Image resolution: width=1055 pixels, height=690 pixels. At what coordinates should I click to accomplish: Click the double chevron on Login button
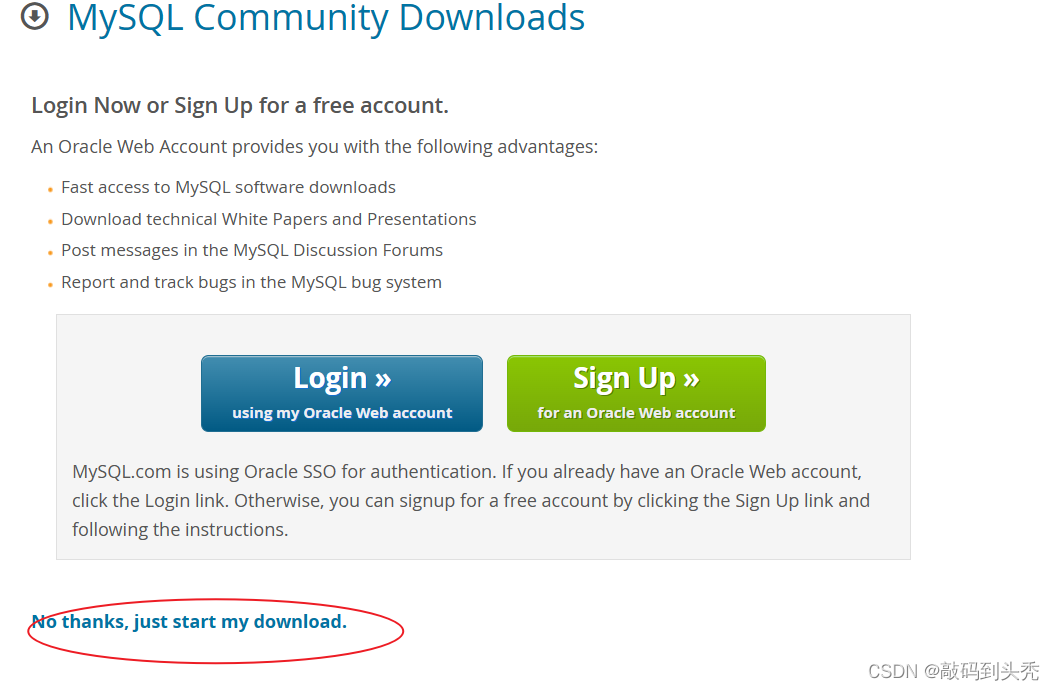pos(383,380)
